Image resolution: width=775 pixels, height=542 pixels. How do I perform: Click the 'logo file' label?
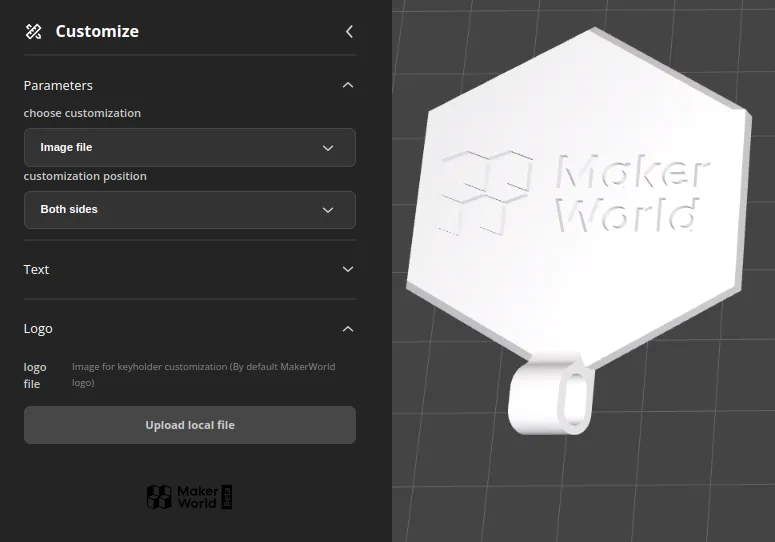pyautogui.click(x=35, y=375)
